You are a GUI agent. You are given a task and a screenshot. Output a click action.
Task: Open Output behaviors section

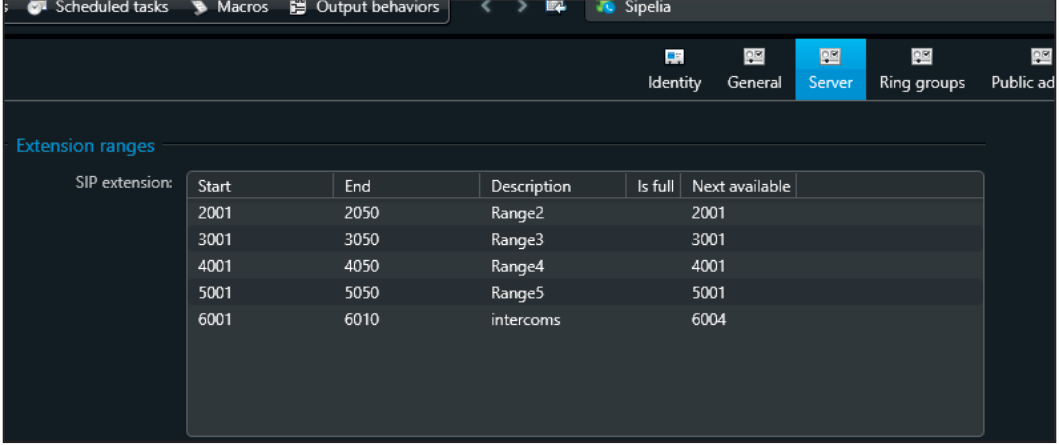365,8
